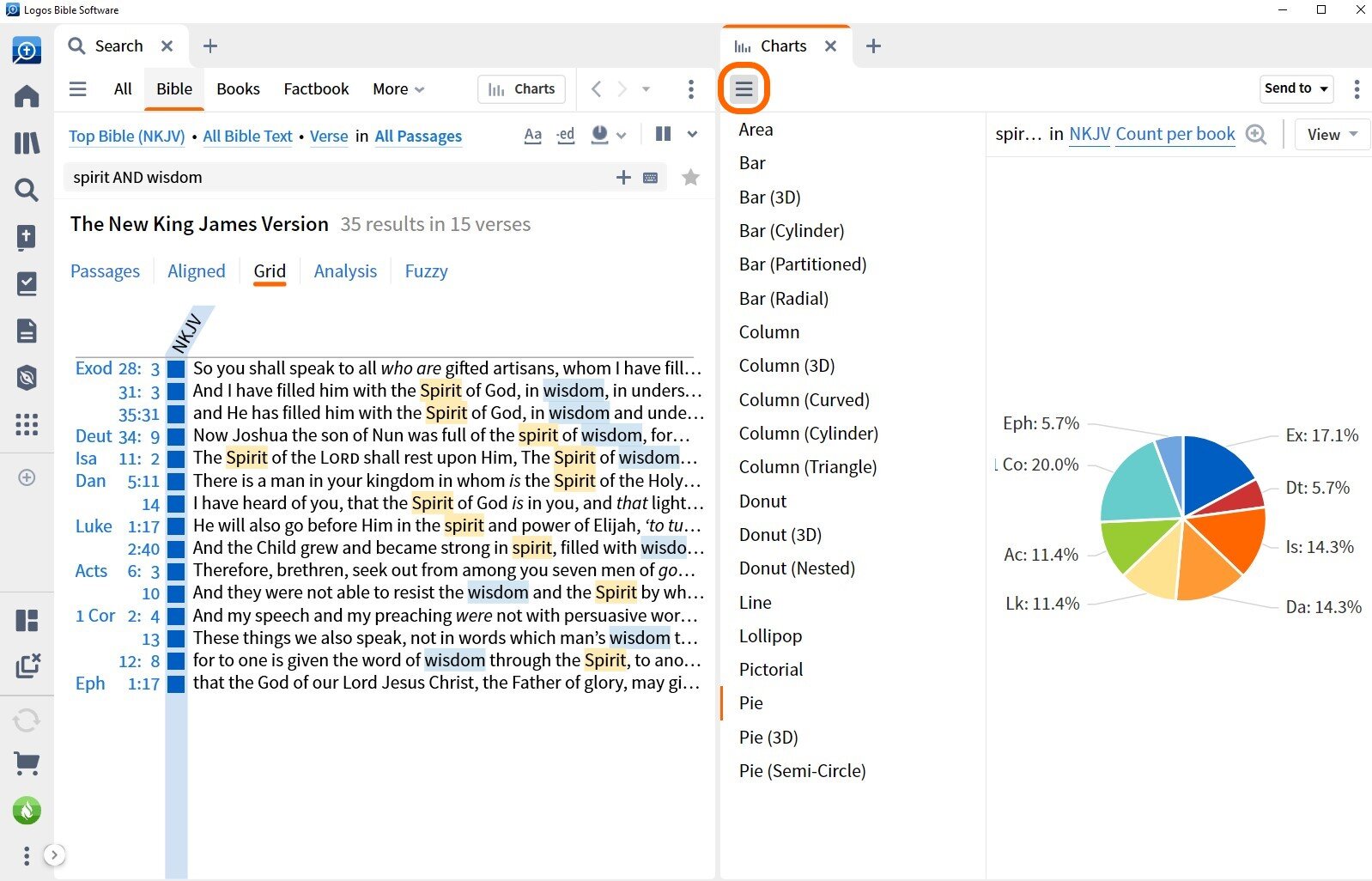Expand the chevron beside the column layout icon
The height and width of the screenshot is (881, 1372).
692,134
